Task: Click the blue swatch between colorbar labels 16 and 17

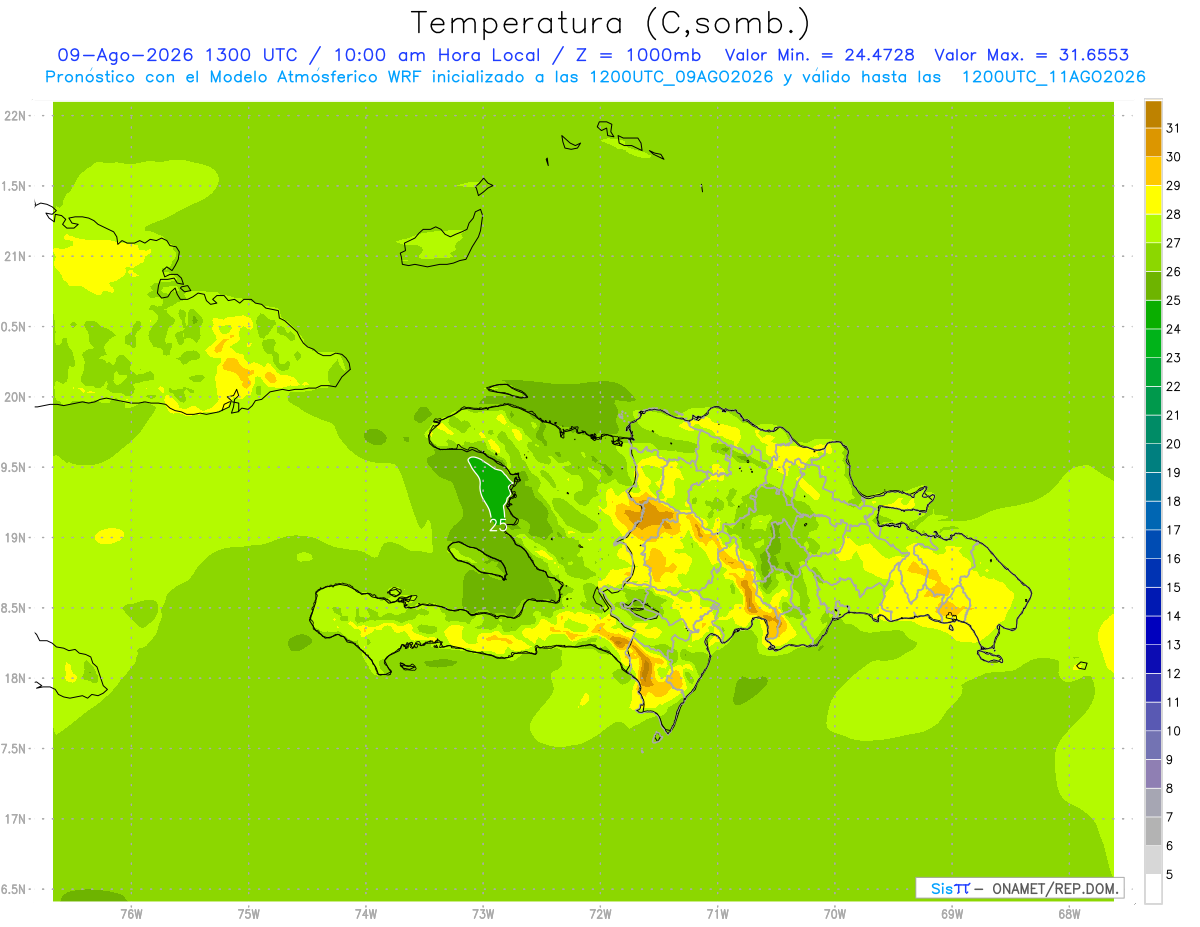Action: tap(1154, 544)
